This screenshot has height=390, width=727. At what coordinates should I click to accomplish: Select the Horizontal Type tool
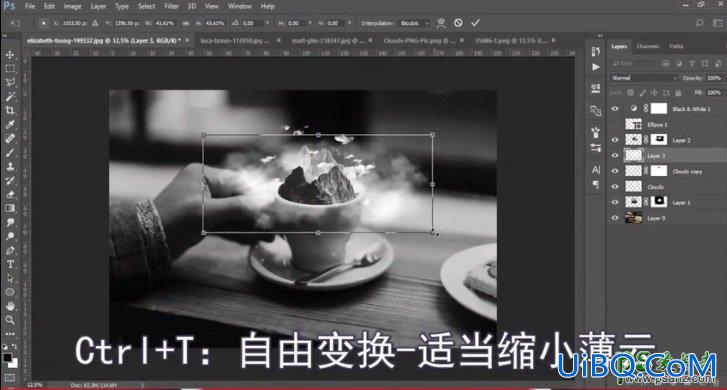click(10, 264)
